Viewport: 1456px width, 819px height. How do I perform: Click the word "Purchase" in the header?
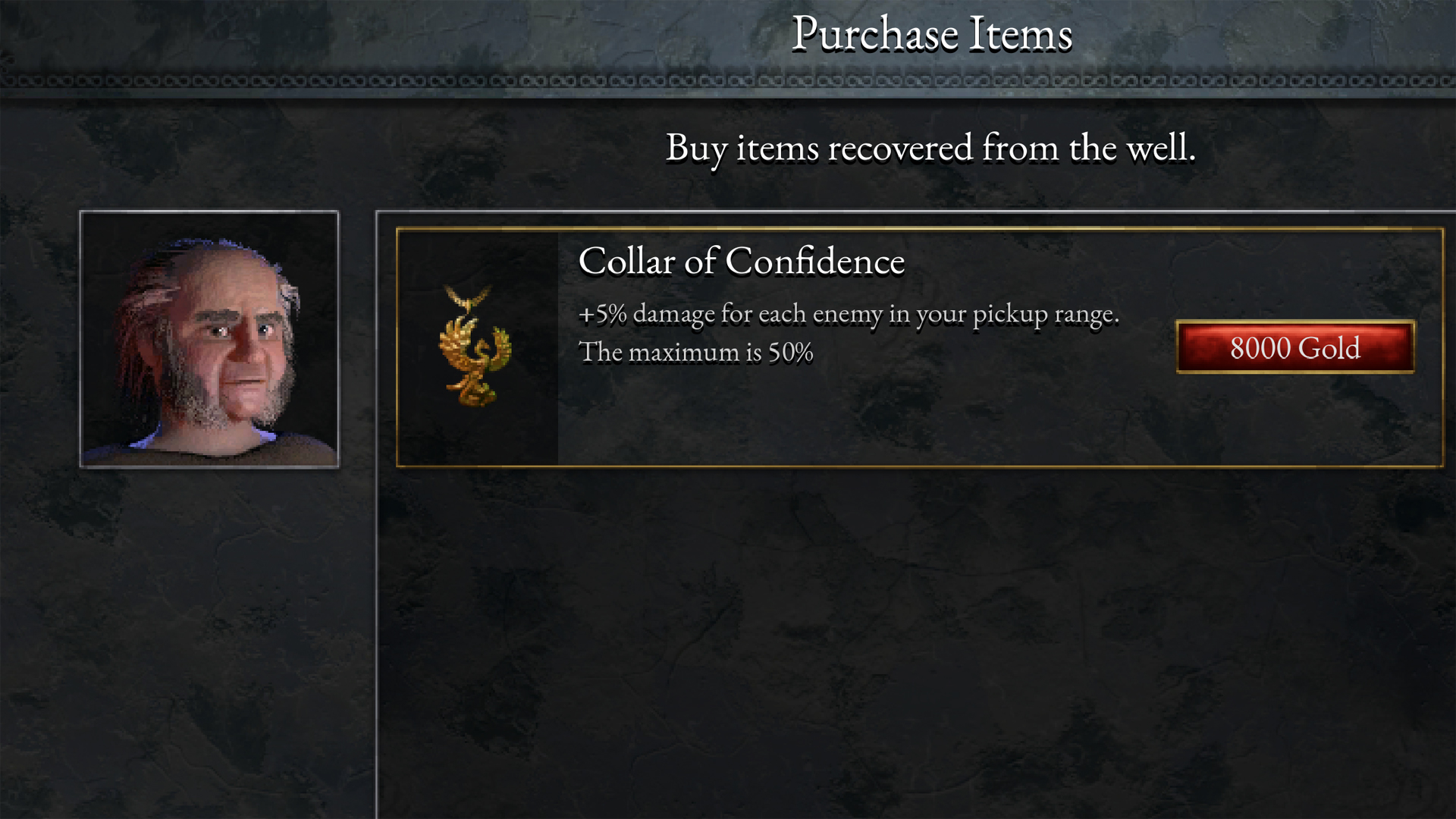(875, 34)
